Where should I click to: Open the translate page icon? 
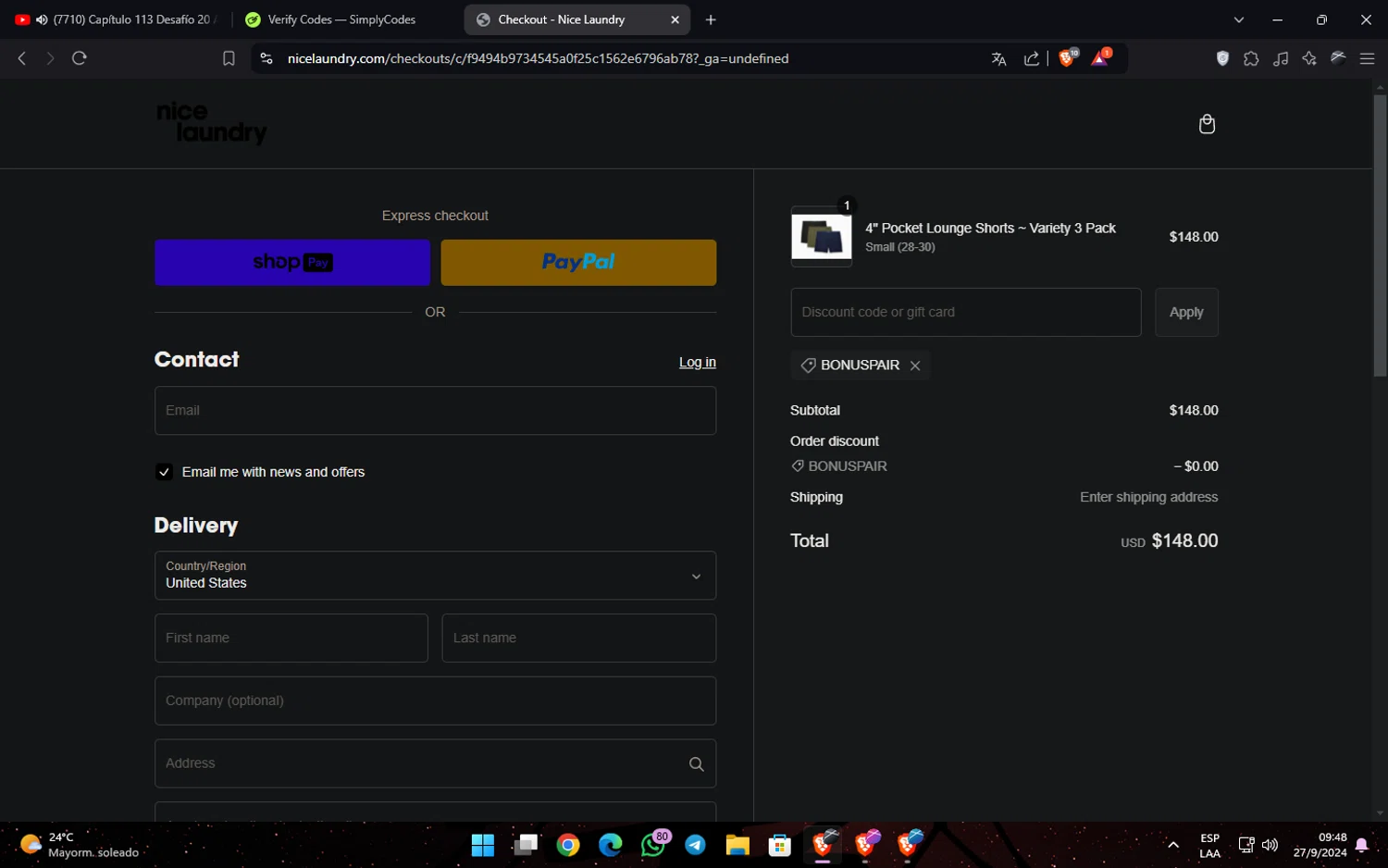(998, 58)
